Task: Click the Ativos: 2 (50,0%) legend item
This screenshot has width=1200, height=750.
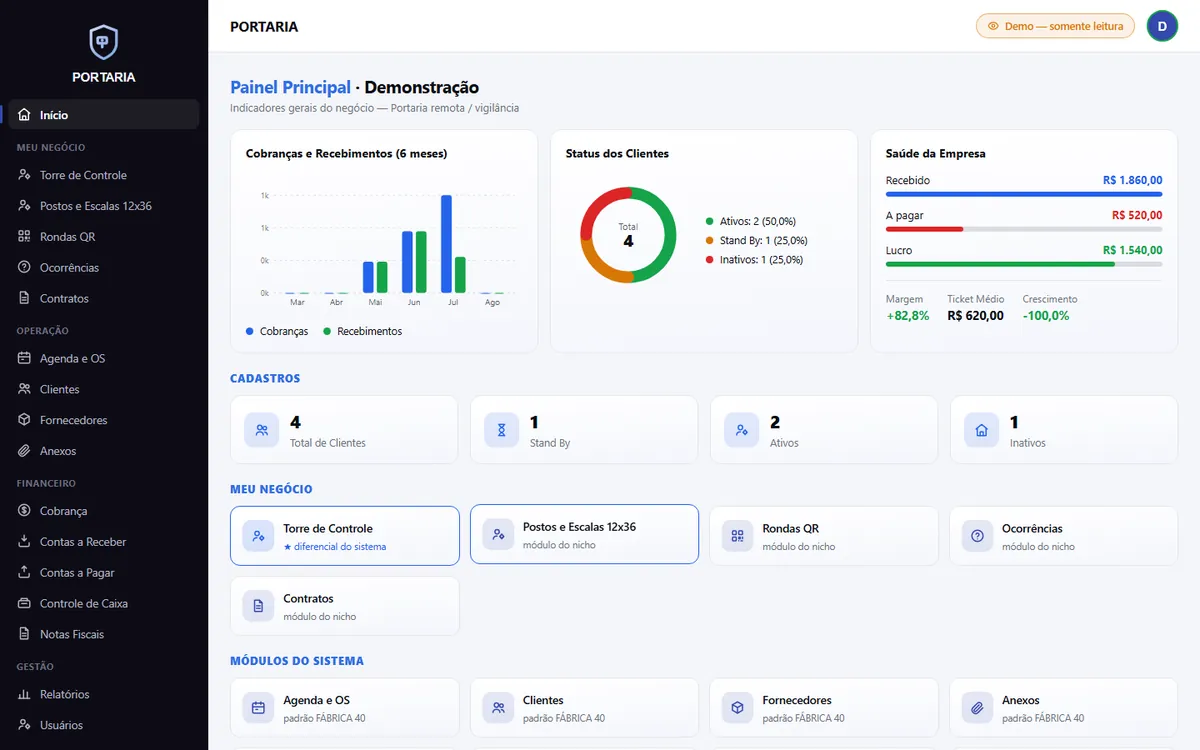Action: (x=751, y=221)
